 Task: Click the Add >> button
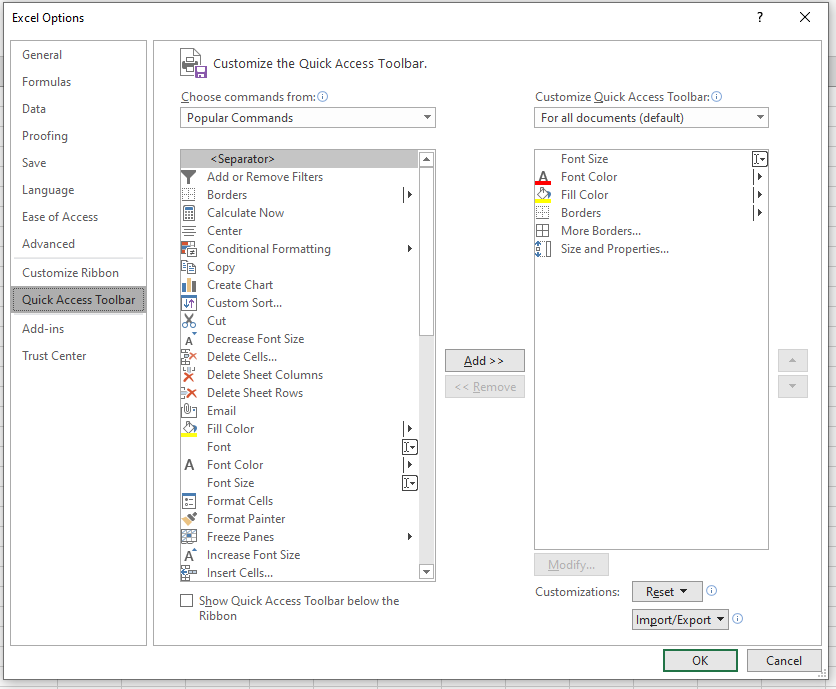point(485,360)
